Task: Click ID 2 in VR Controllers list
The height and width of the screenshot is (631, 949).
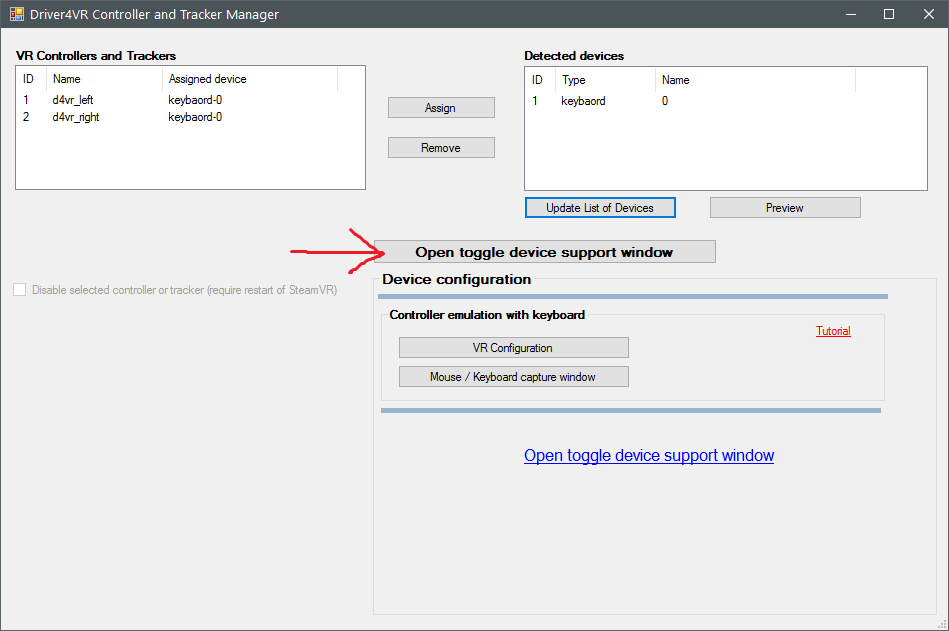Action: coord(26,117)
